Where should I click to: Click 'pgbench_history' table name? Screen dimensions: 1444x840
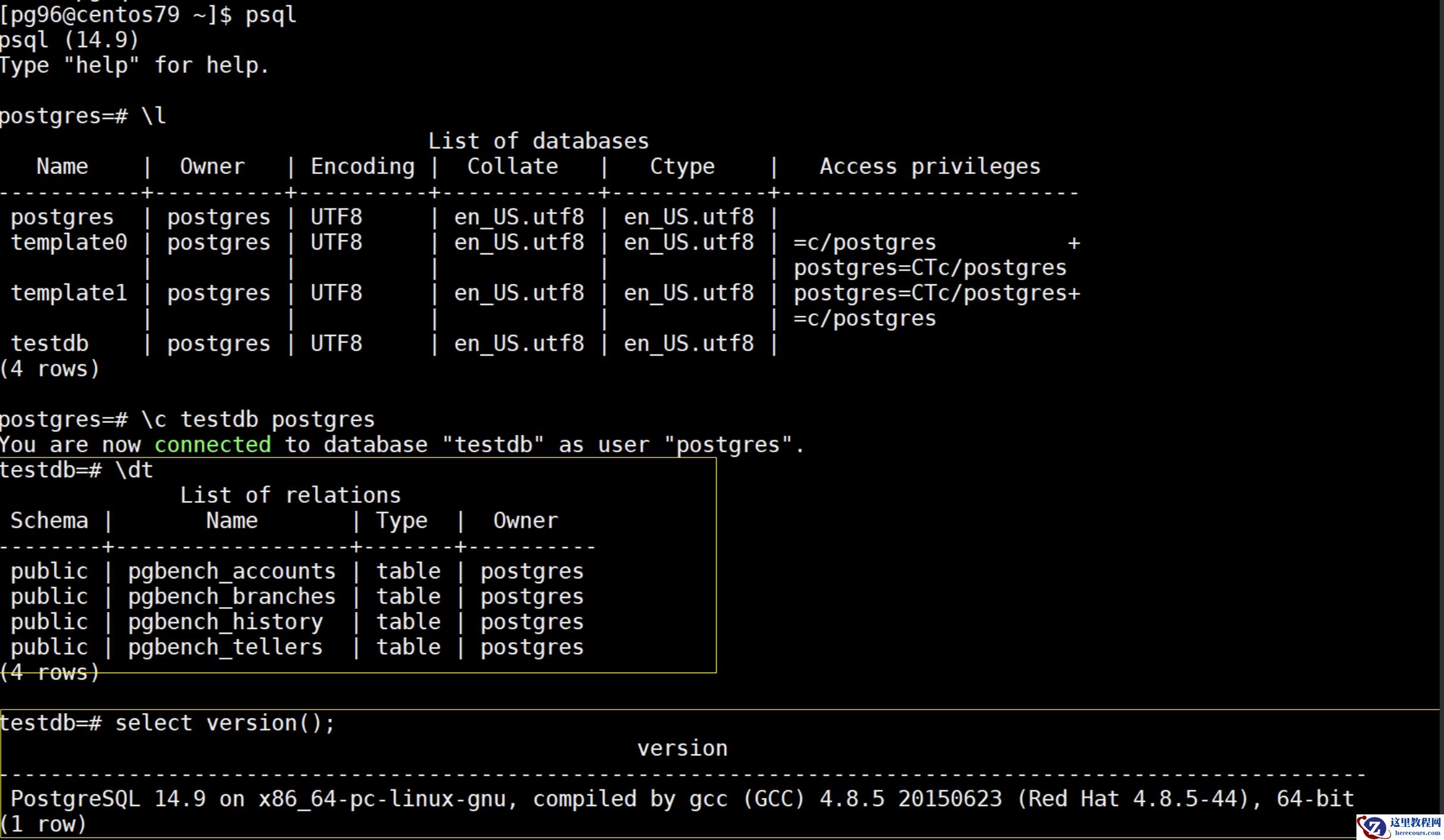(225, 622)
